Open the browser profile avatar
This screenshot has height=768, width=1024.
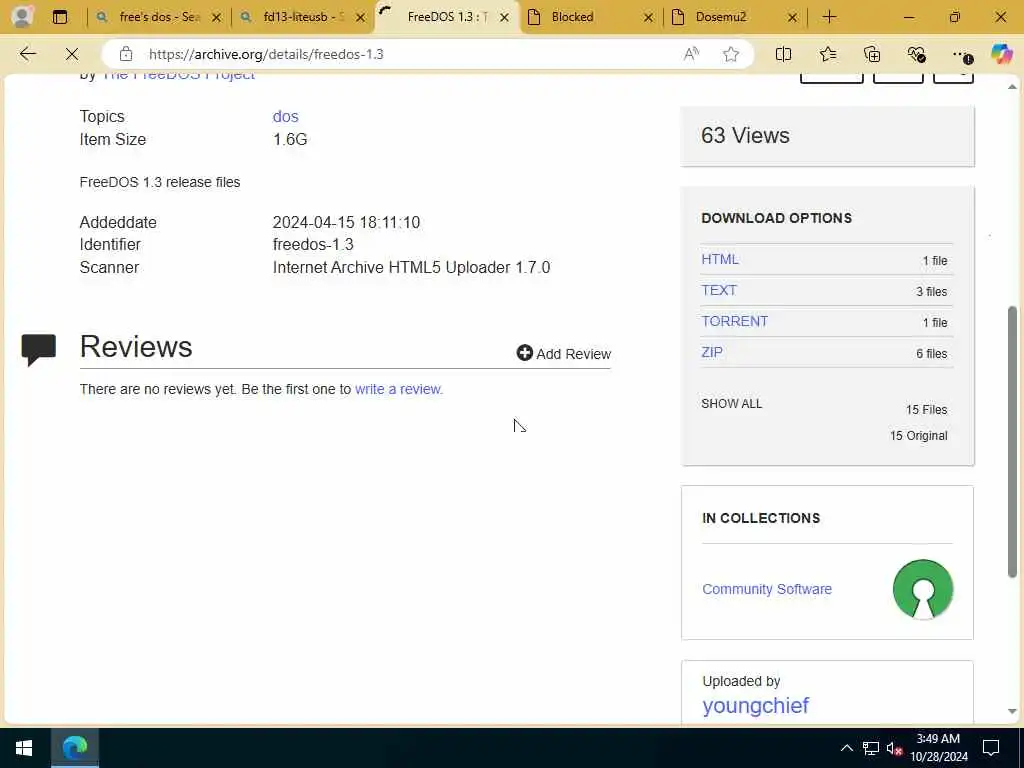click(x=22, y=17)
